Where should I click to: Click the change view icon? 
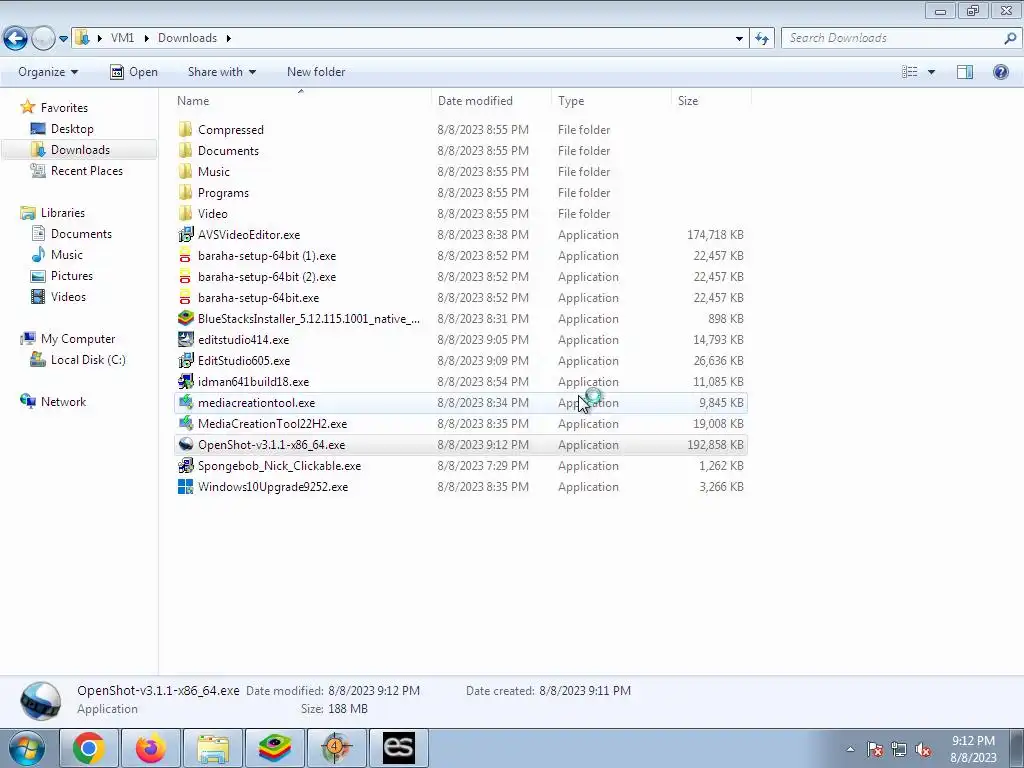910,72
